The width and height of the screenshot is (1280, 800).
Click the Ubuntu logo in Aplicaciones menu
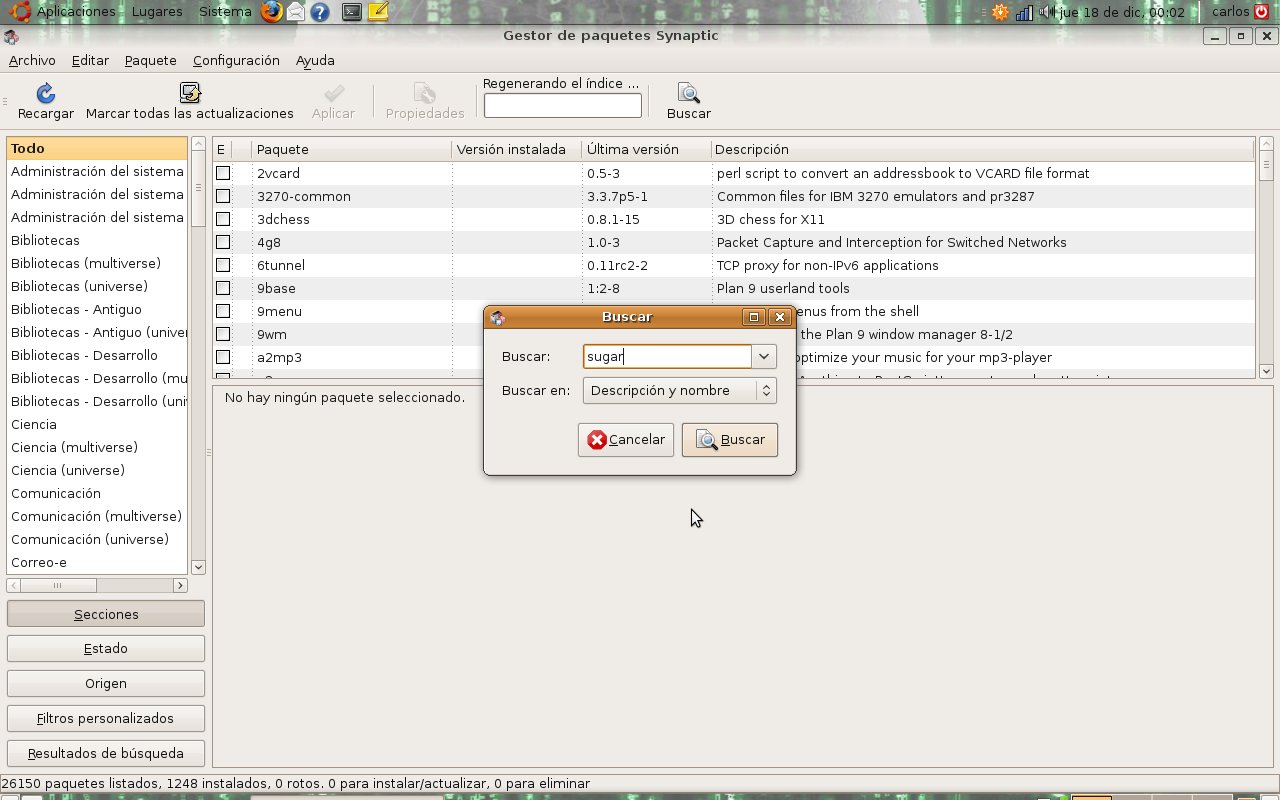pos(20,12)
